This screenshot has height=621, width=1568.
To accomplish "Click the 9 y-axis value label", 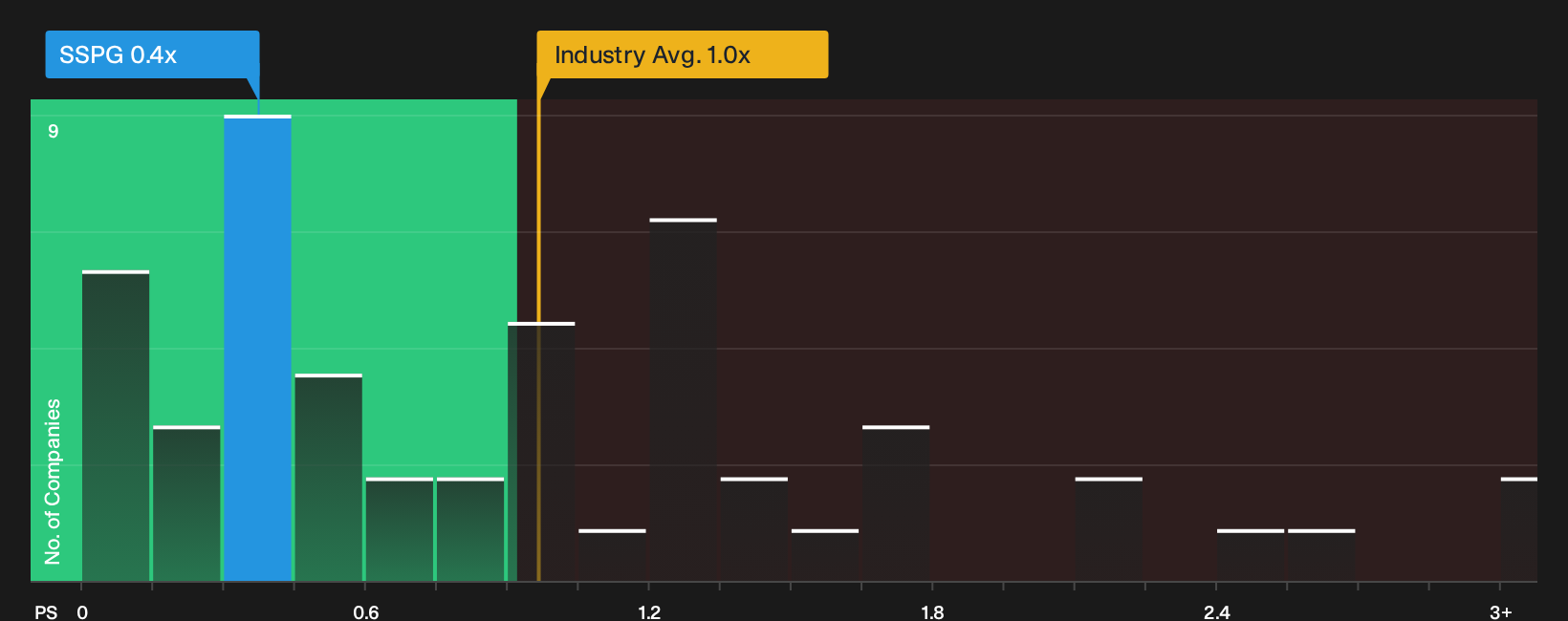I will (54, 131).
